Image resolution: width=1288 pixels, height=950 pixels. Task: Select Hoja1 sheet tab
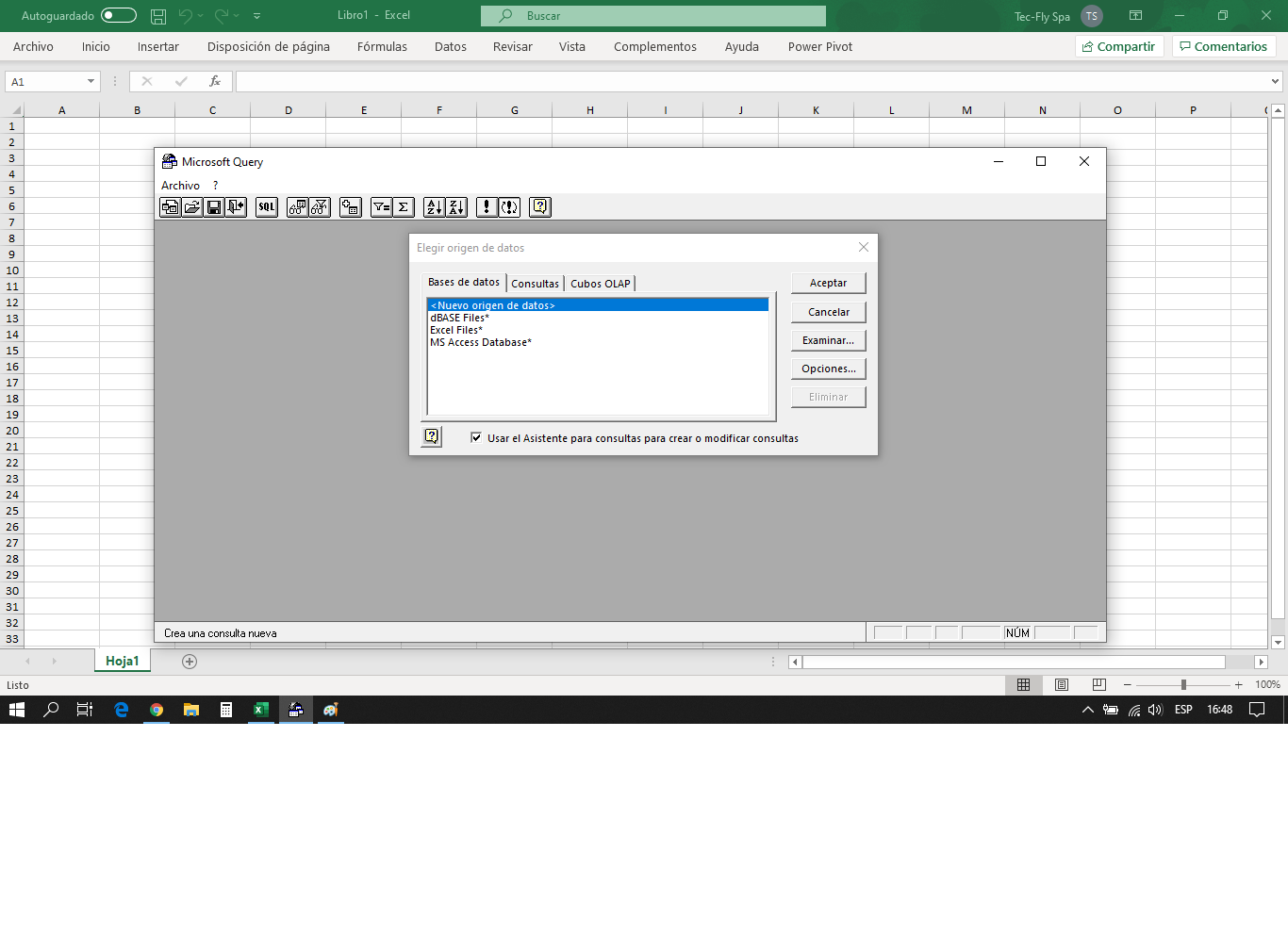pyautogui.click(x=123, y=662)
